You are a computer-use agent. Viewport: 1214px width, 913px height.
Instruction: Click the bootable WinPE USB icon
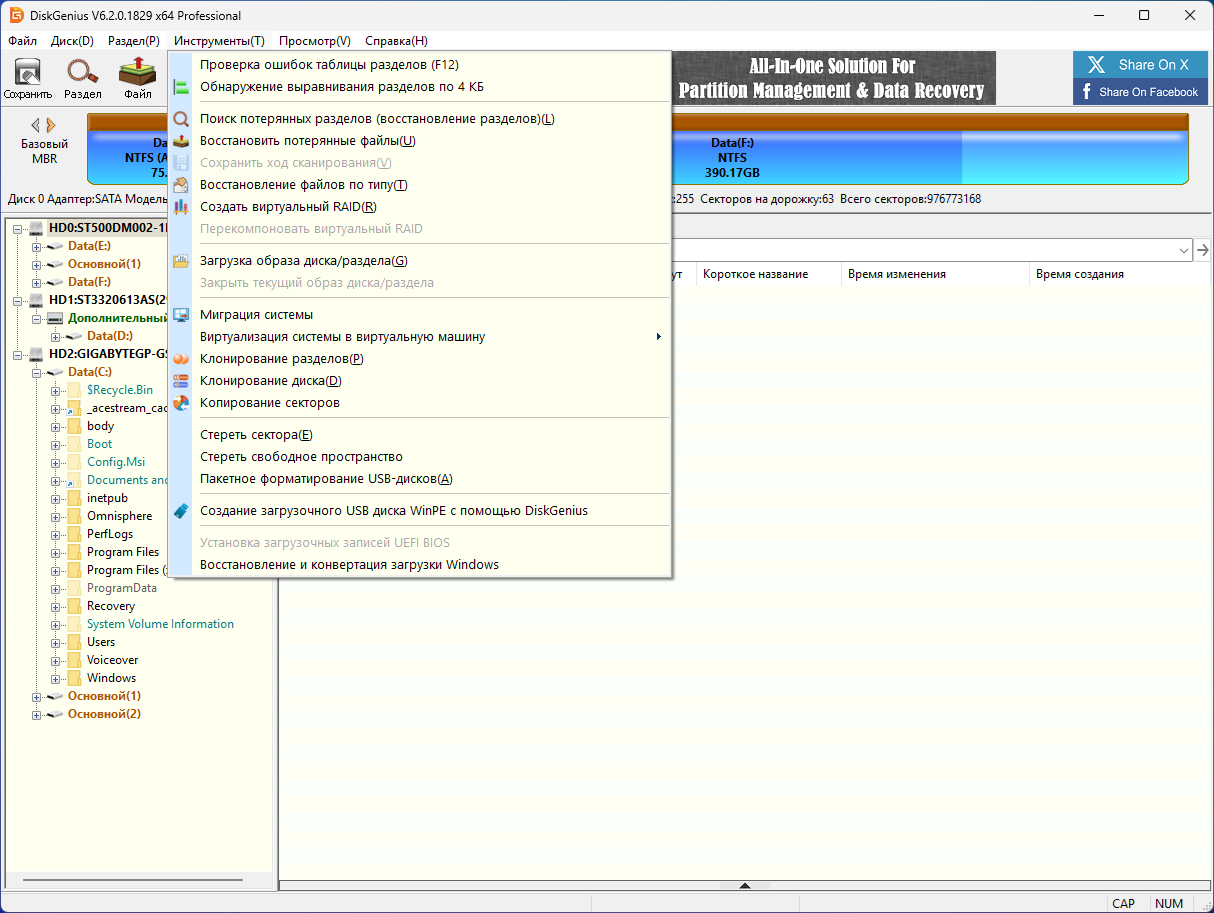click(181, 511)
